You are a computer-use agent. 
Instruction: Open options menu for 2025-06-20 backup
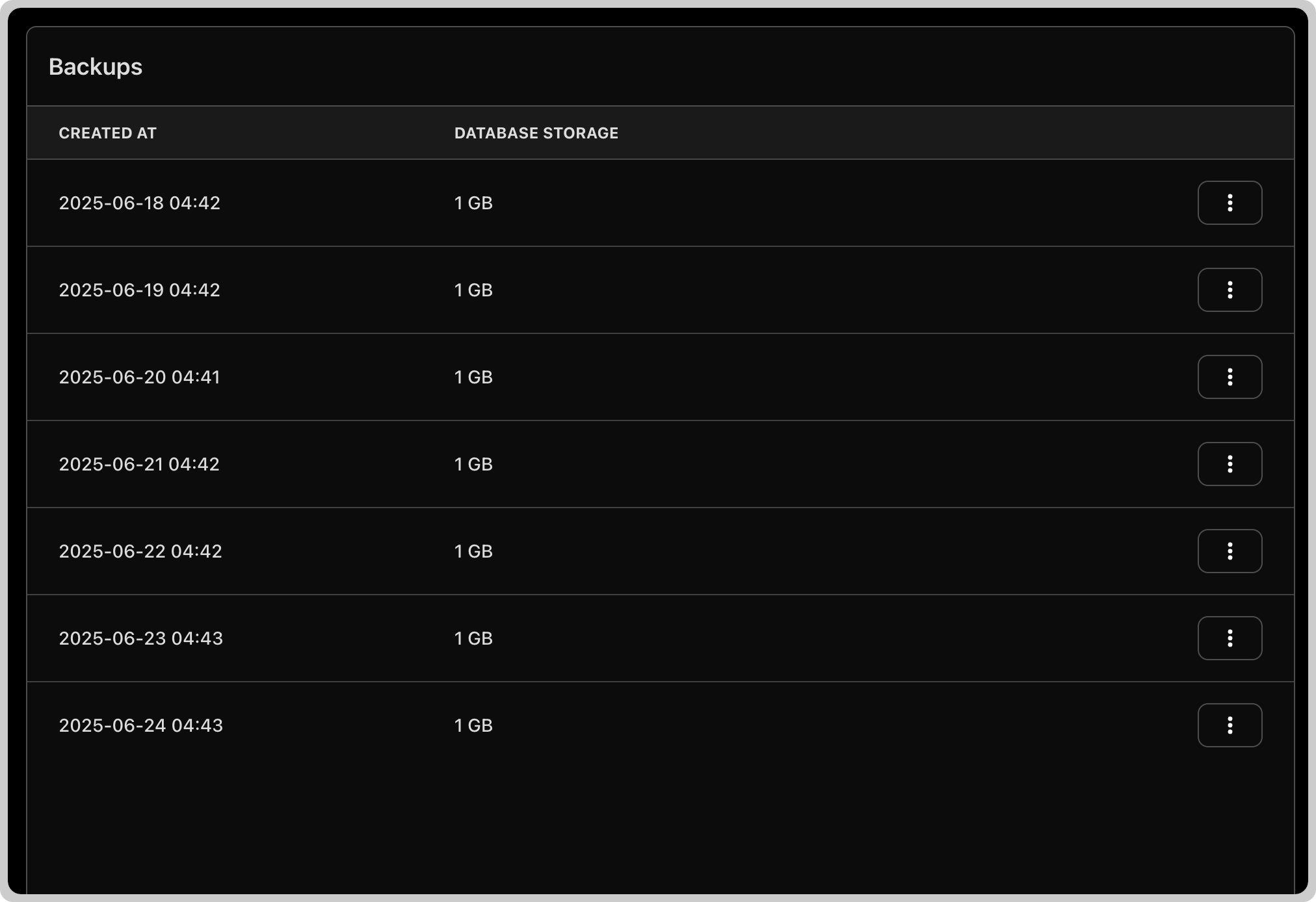tap(1230, 377)
